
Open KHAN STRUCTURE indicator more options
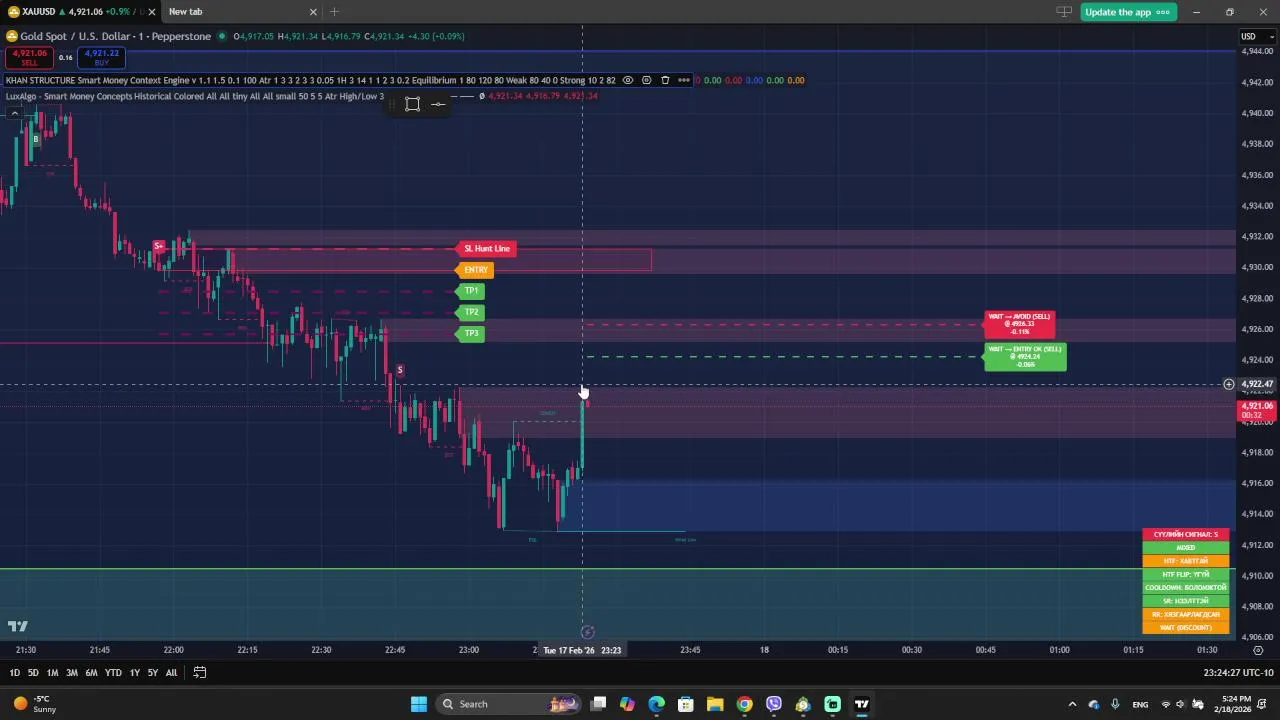[x=684, y=80]
